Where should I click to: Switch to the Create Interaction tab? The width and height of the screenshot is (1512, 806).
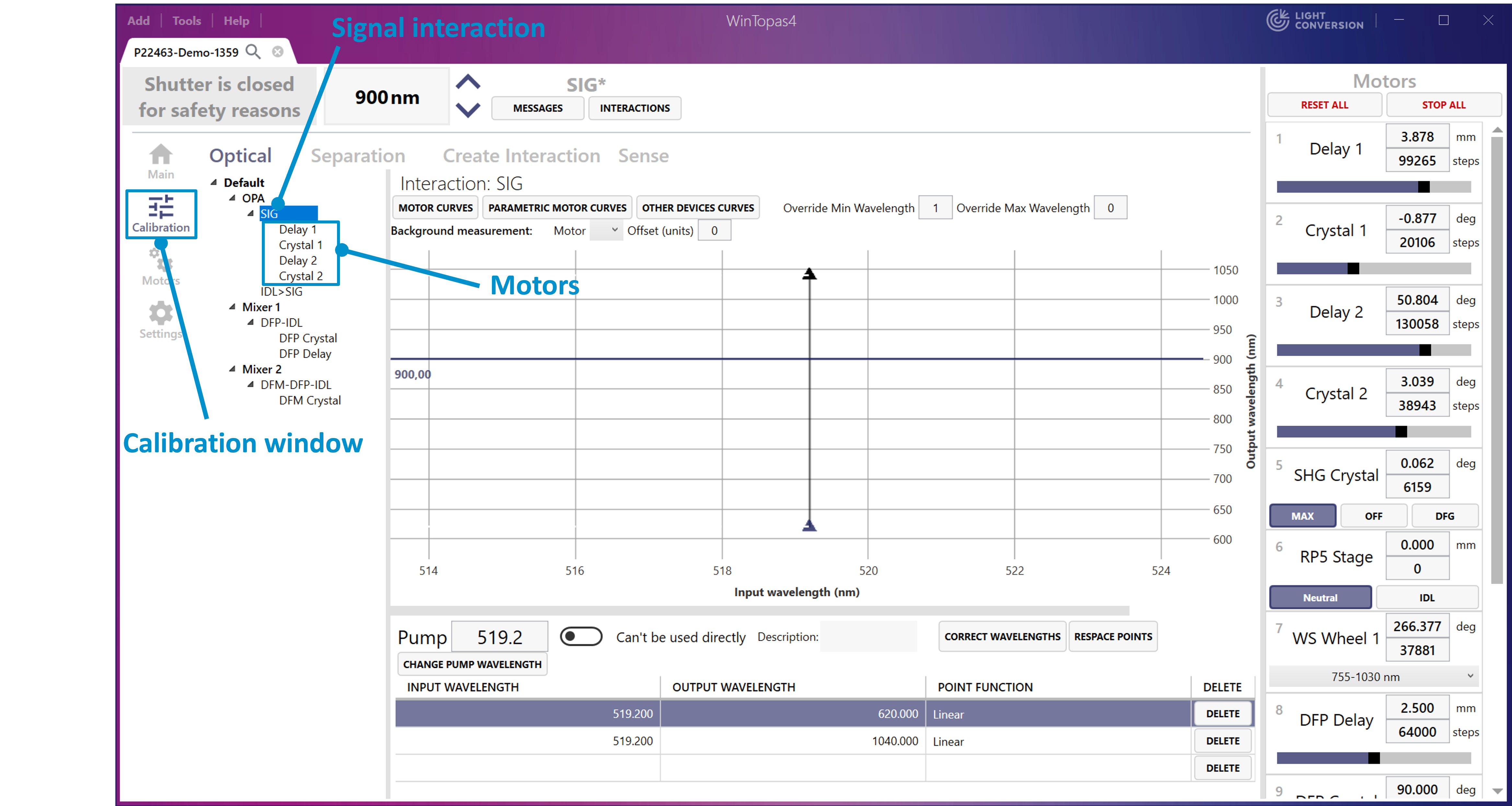(521, 156)
